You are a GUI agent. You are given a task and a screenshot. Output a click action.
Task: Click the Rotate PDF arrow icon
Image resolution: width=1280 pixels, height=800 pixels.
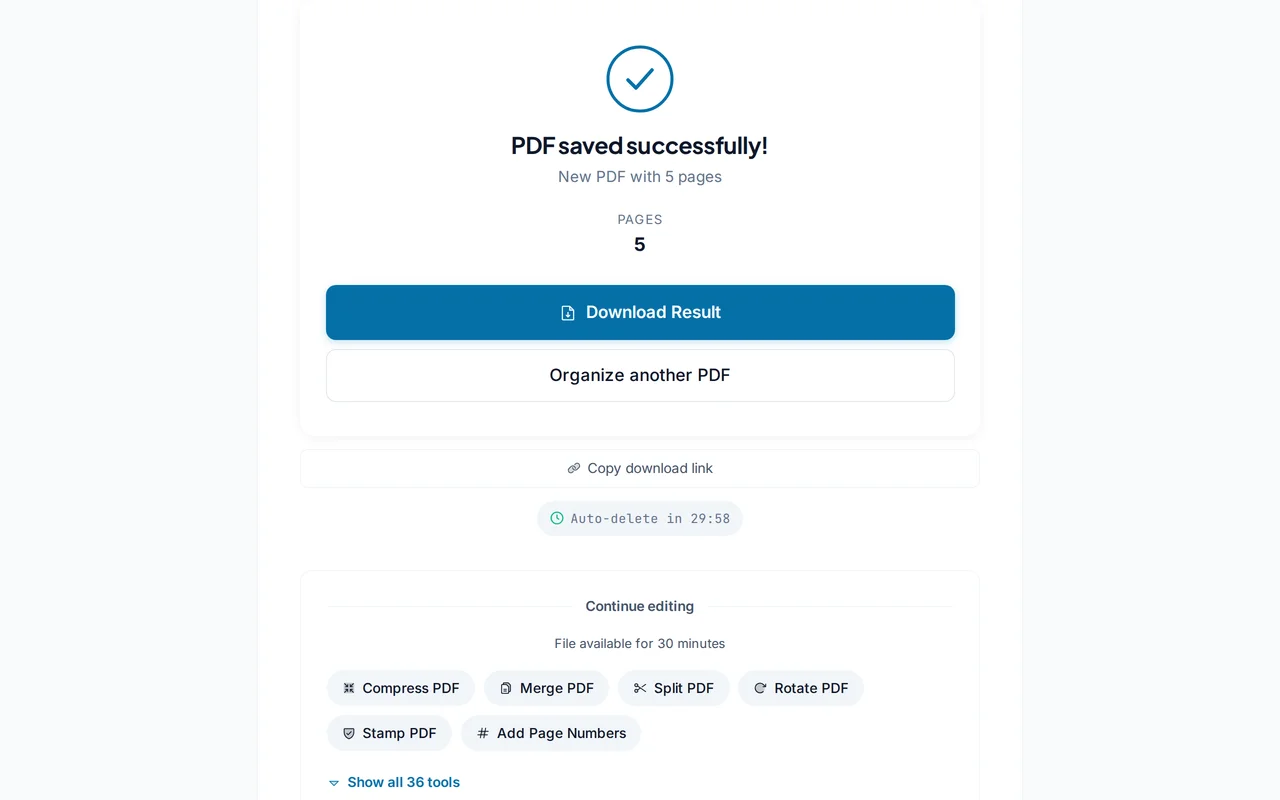point(758,688)
